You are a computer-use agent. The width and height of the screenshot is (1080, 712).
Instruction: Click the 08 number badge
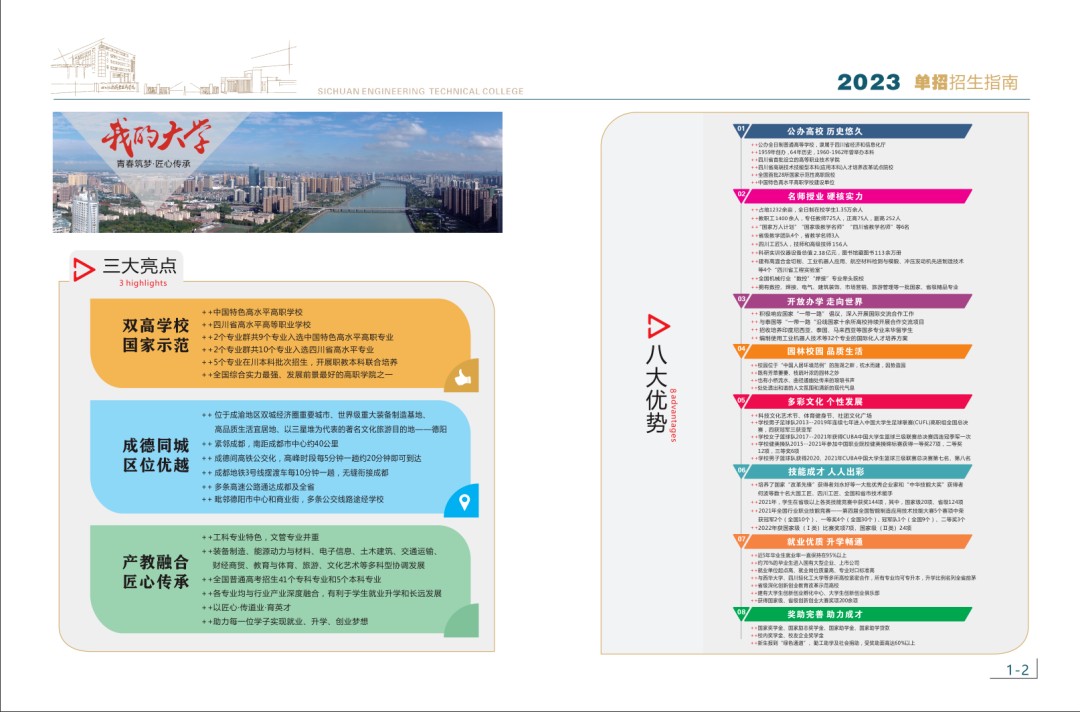point(741,611)
